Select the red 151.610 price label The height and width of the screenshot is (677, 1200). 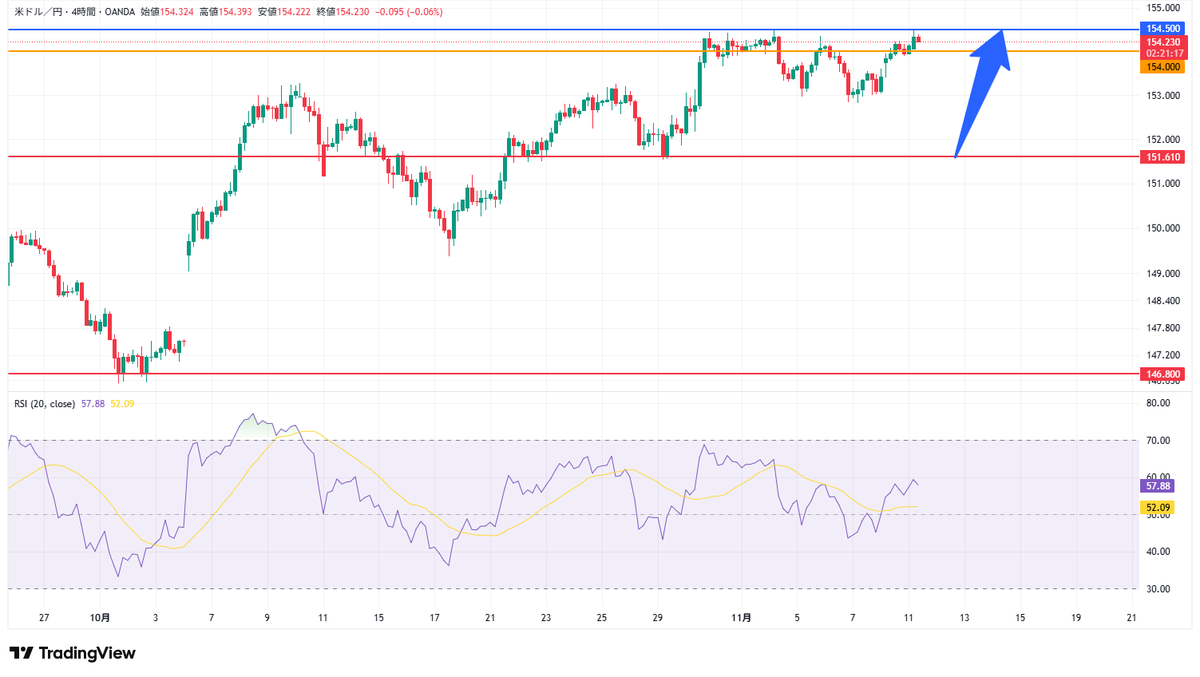tap(1160, 157)
